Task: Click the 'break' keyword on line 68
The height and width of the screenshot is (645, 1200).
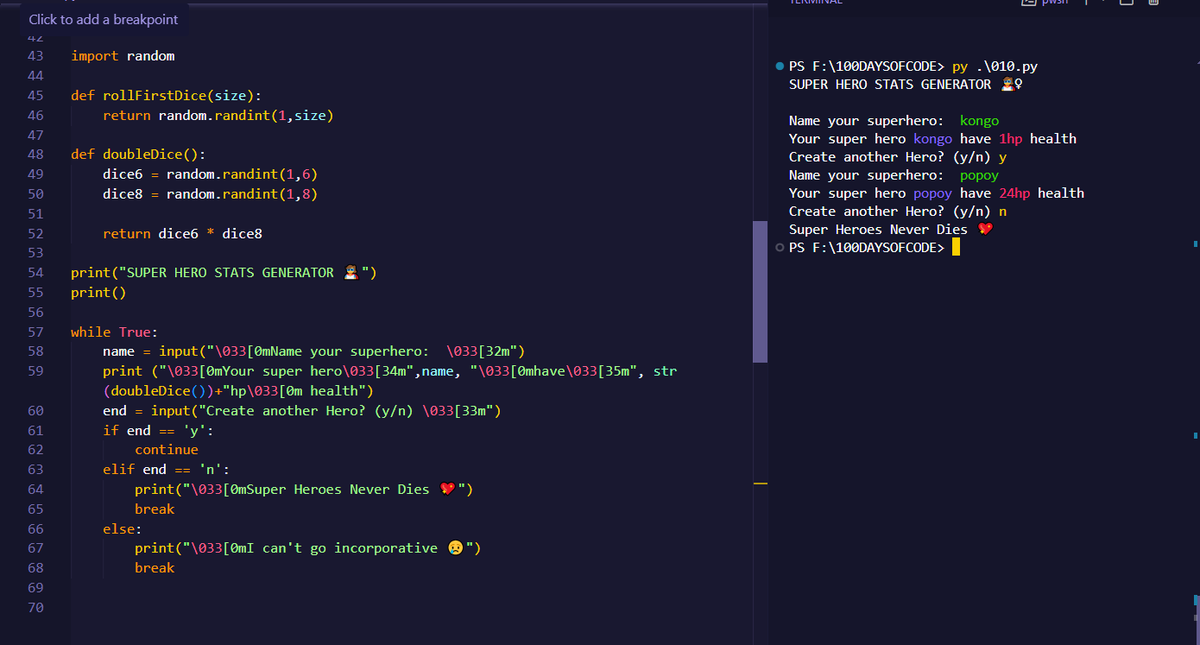Action: [154, 567]
